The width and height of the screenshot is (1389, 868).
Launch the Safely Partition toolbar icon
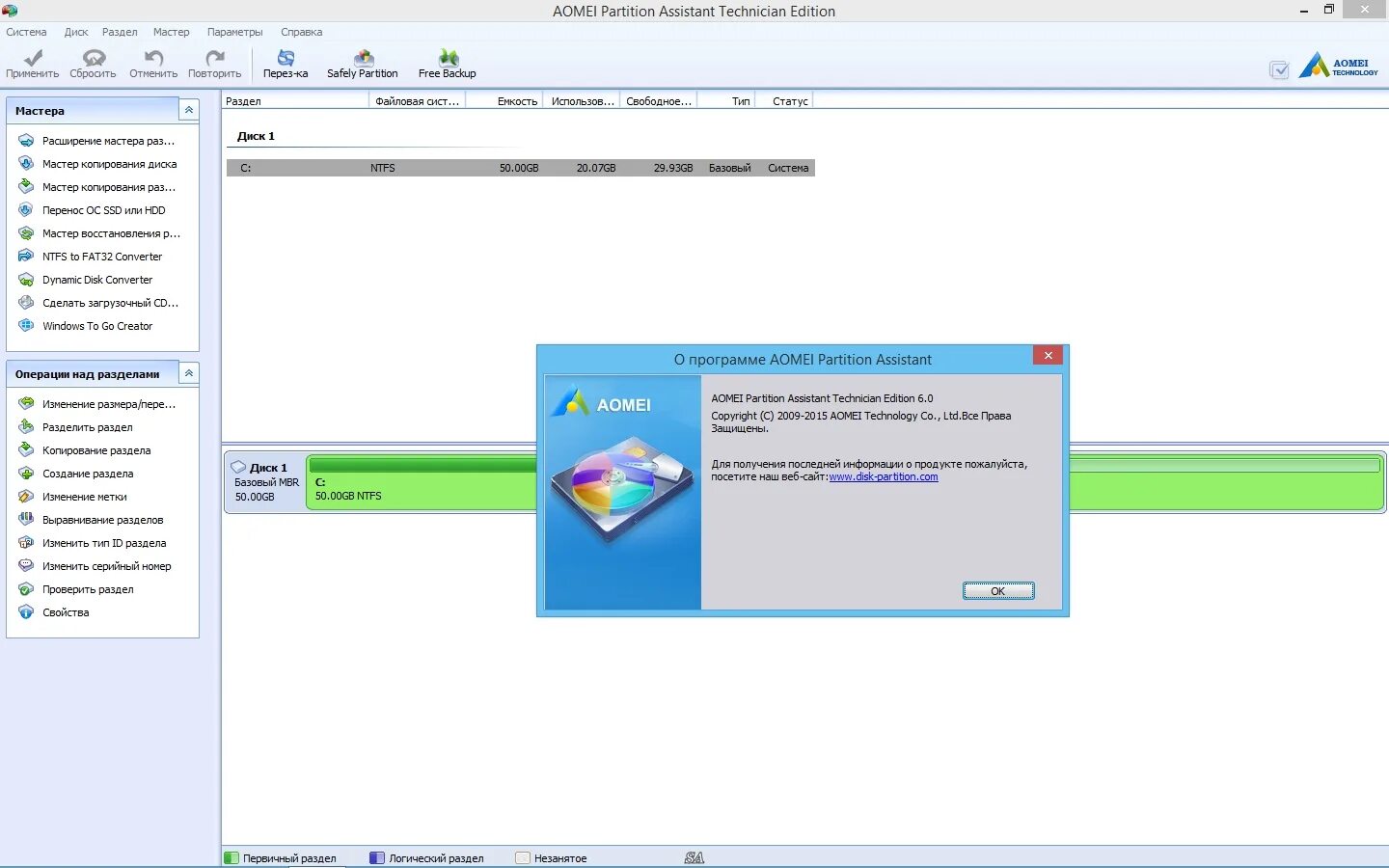pos(363,58)
